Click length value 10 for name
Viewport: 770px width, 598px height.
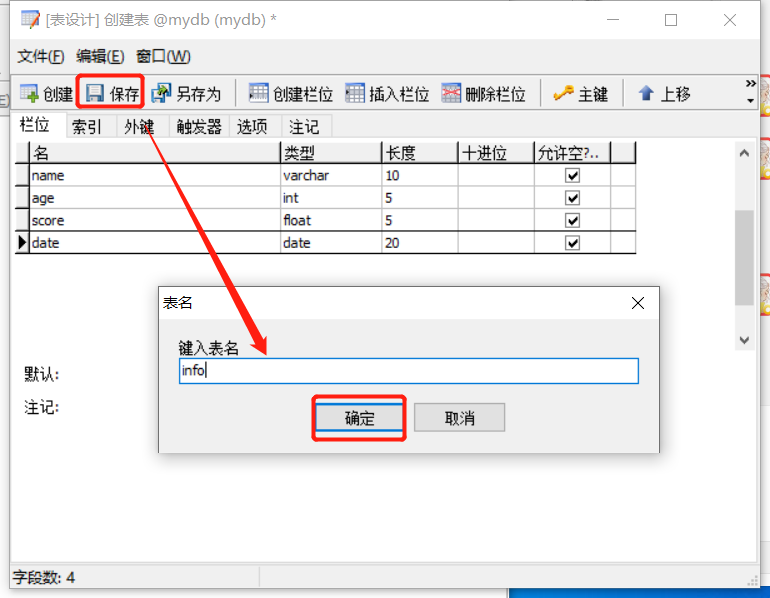[x=420, y=175]
